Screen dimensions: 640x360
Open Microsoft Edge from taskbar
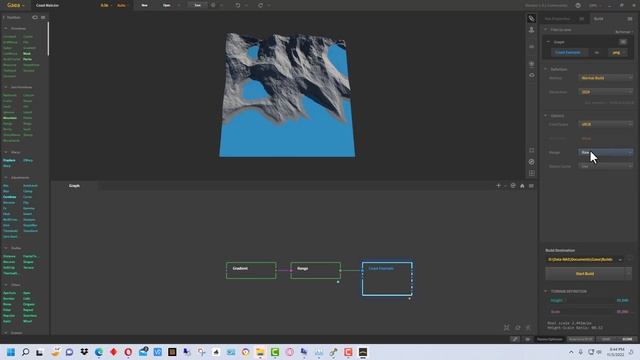99,352
